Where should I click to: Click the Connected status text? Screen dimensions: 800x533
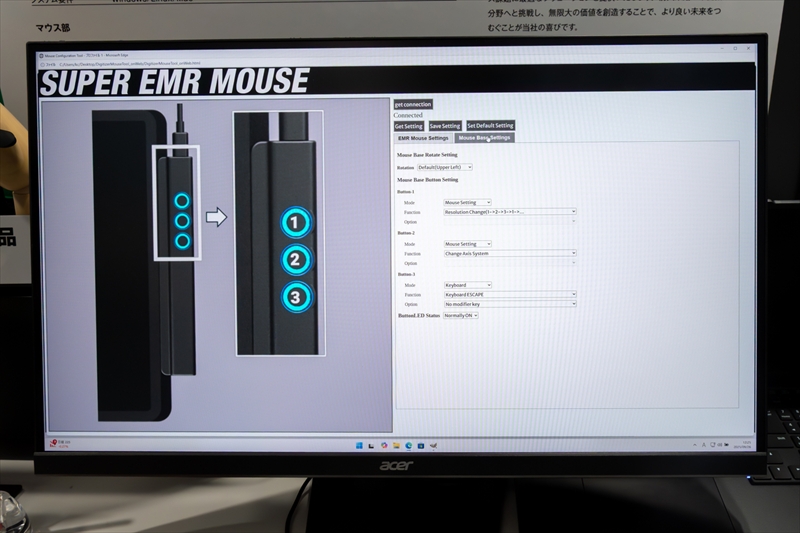pos(408,115)
